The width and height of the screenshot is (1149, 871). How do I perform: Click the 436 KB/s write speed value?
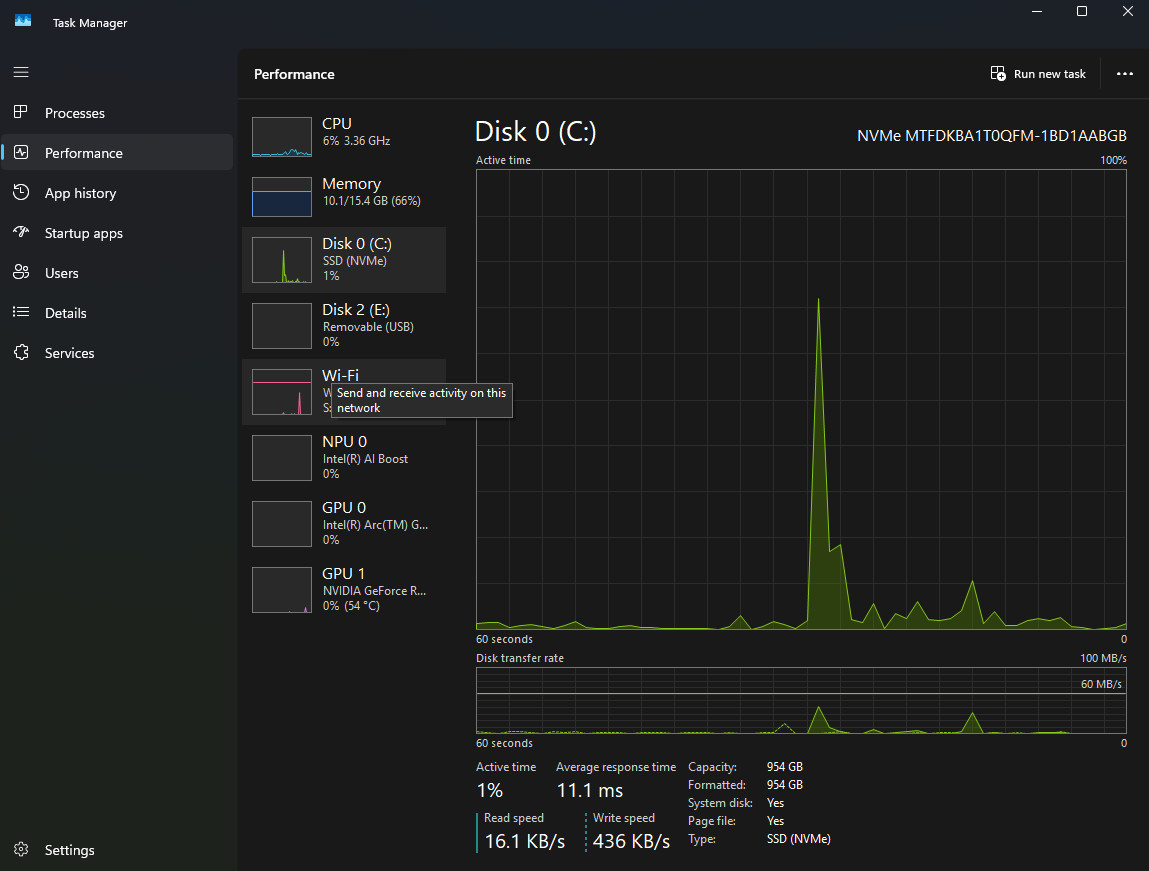point(631,841)
